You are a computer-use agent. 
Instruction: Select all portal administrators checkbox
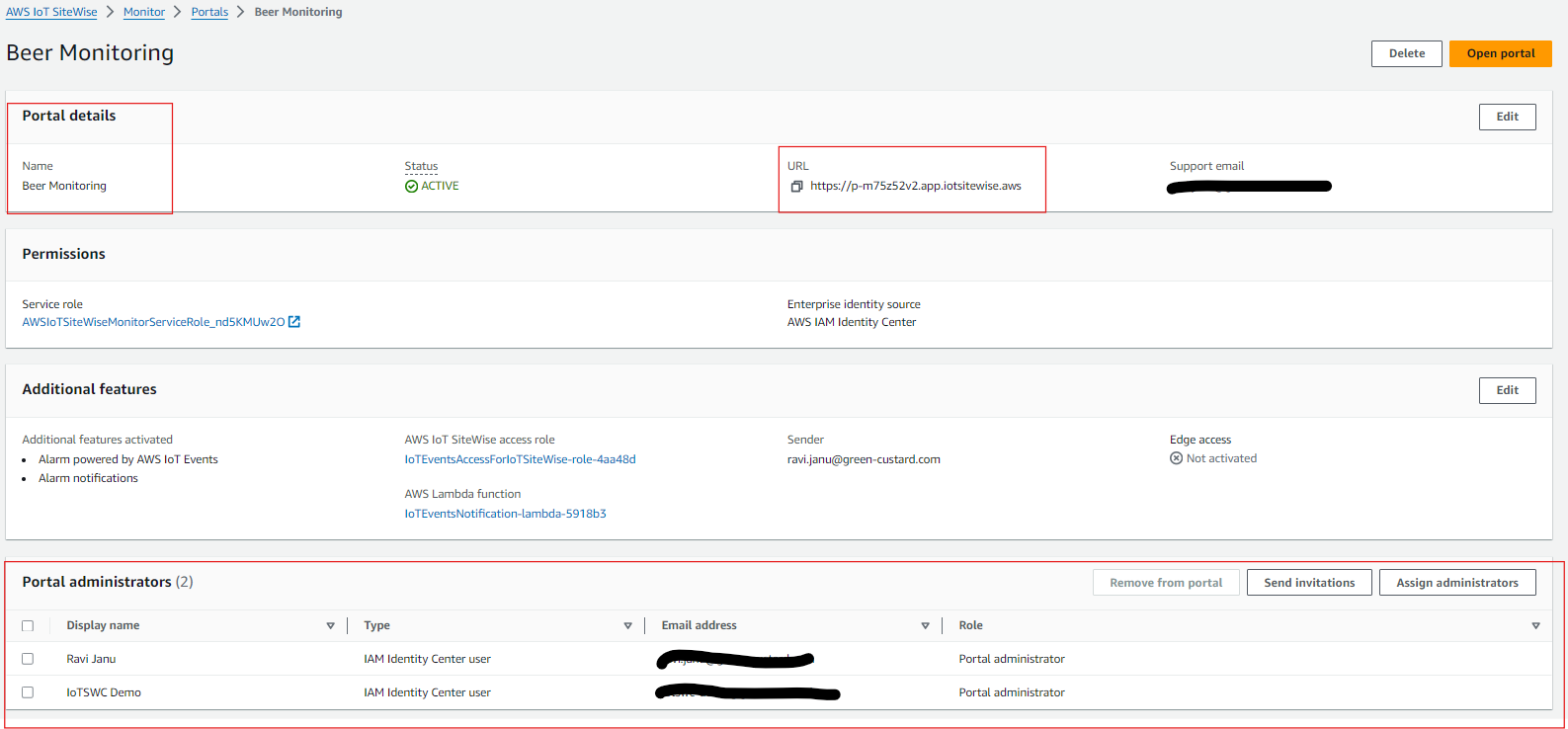point(28,625)
